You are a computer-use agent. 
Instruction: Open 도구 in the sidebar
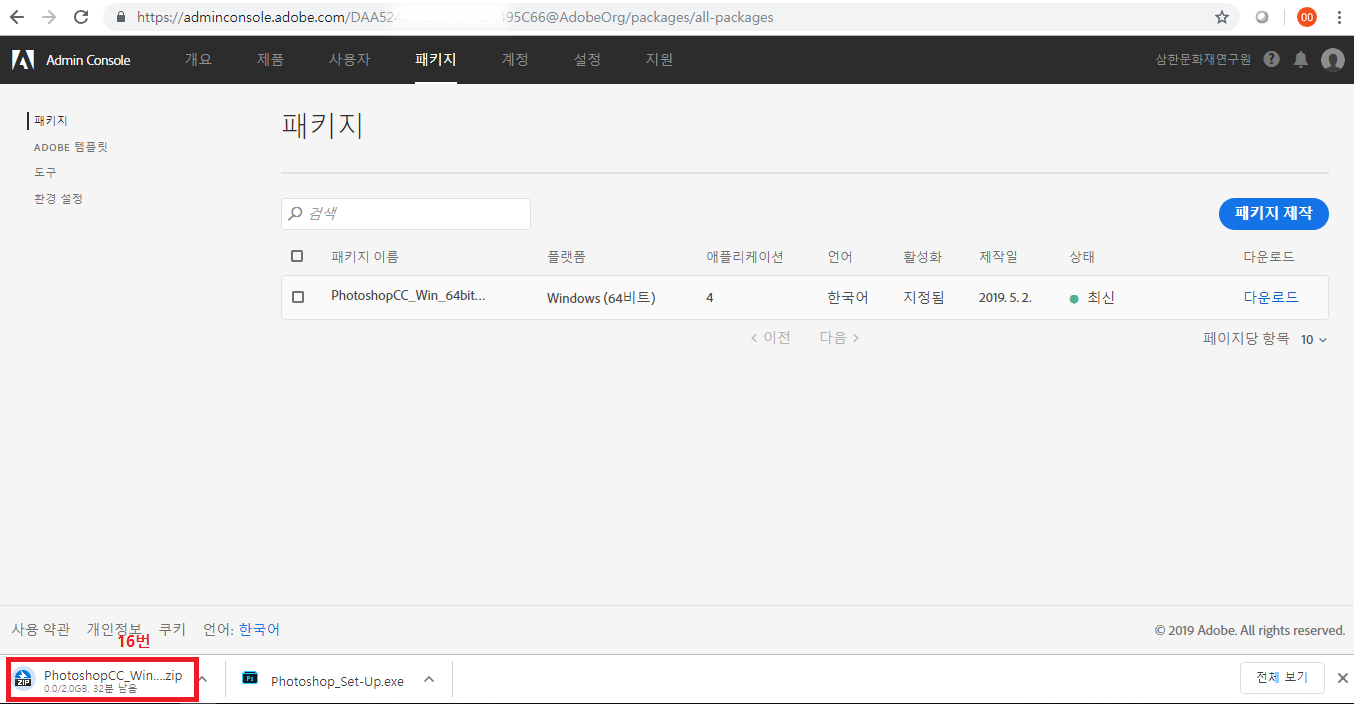click(45, 172)
